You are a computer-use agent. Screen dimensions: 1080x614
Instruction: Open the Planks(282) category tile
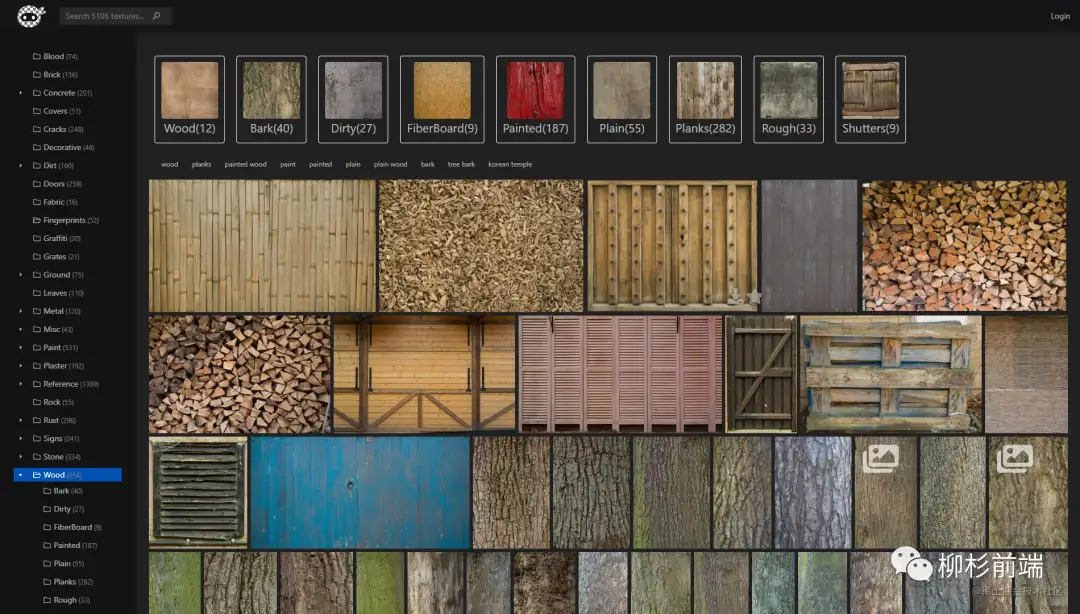705,99
